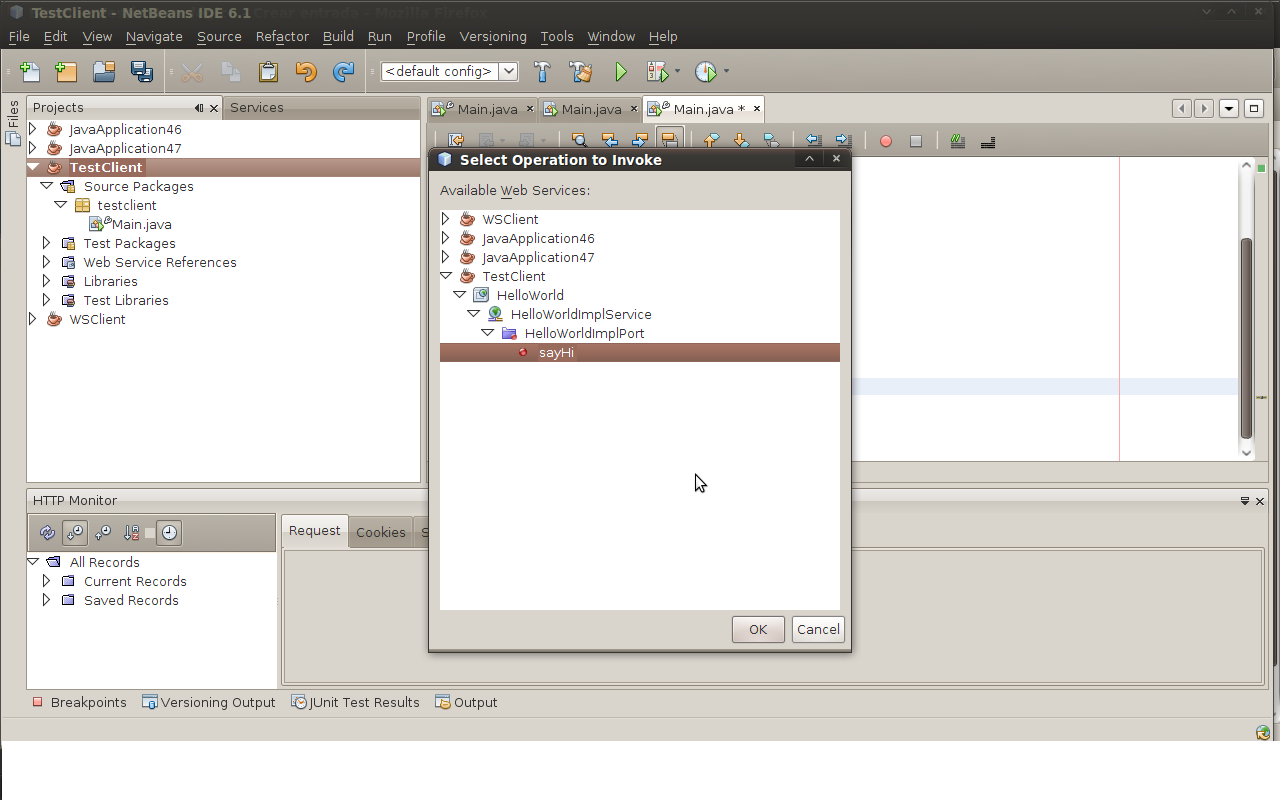Open JUnit Test Results window button

coord(355,702)
